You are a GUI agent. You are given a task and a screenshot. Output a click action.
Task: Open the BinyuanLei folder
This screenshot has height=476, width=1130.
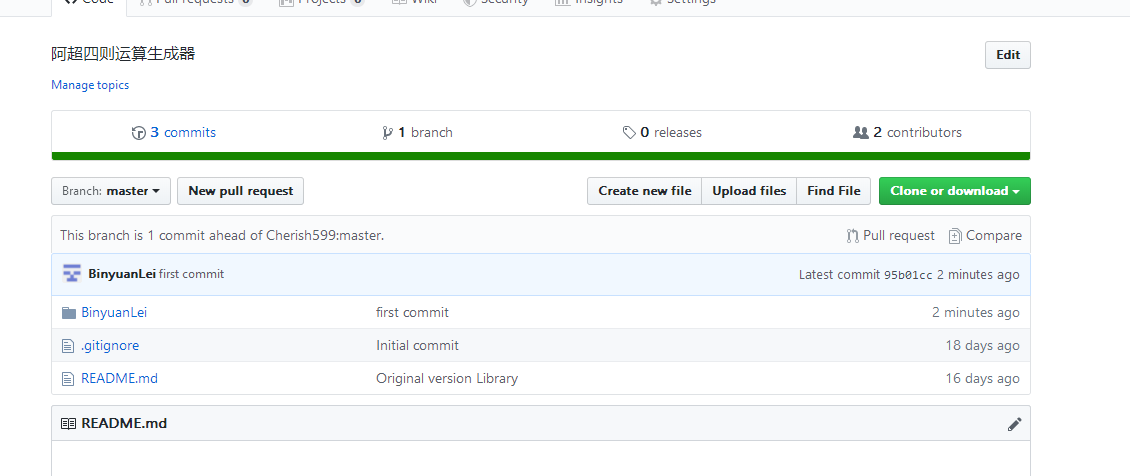[114, 313]
